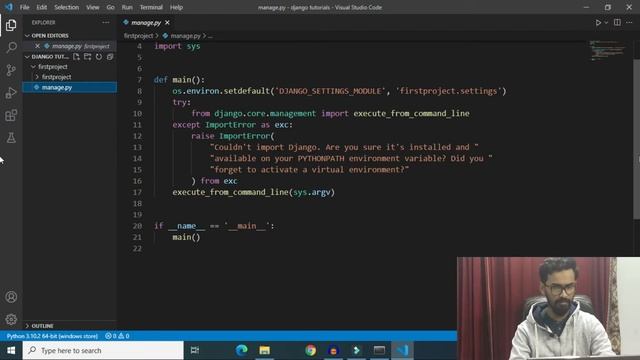Select Python 3.10.2 interpreter in status bar

click(52, 336)
